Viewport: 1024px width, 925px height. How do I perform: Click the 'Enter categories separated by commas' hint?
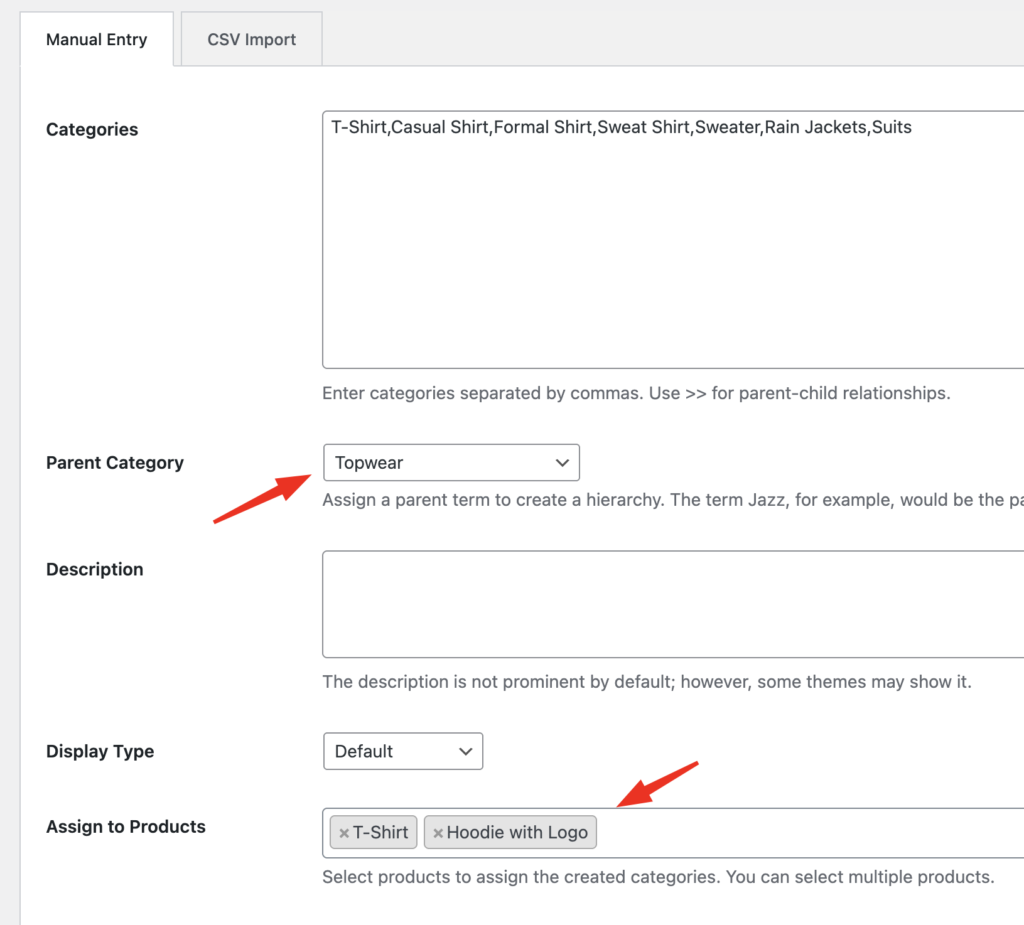(x=637, y=393)
